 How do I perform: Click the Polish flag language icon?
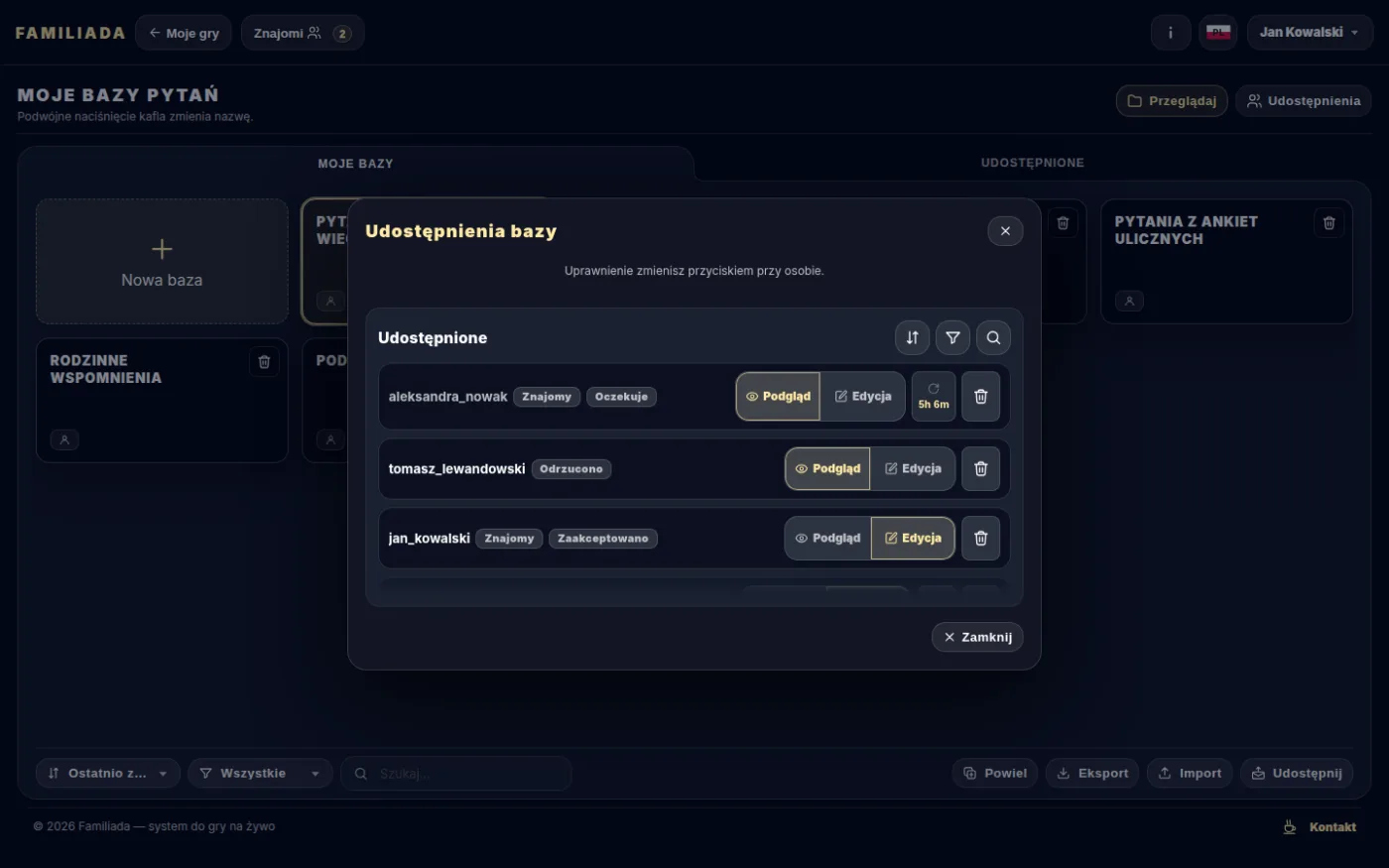tap(1218, 33)
